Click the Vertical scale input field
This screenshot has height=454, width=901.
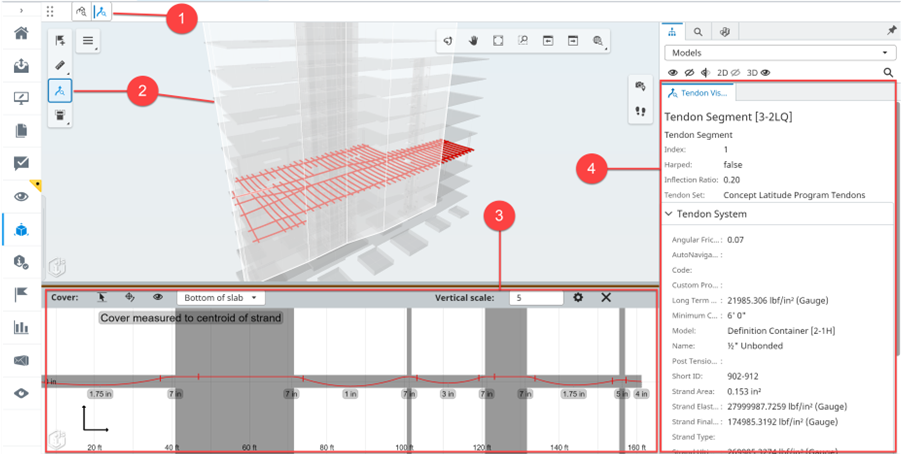(x=534, y=298)
